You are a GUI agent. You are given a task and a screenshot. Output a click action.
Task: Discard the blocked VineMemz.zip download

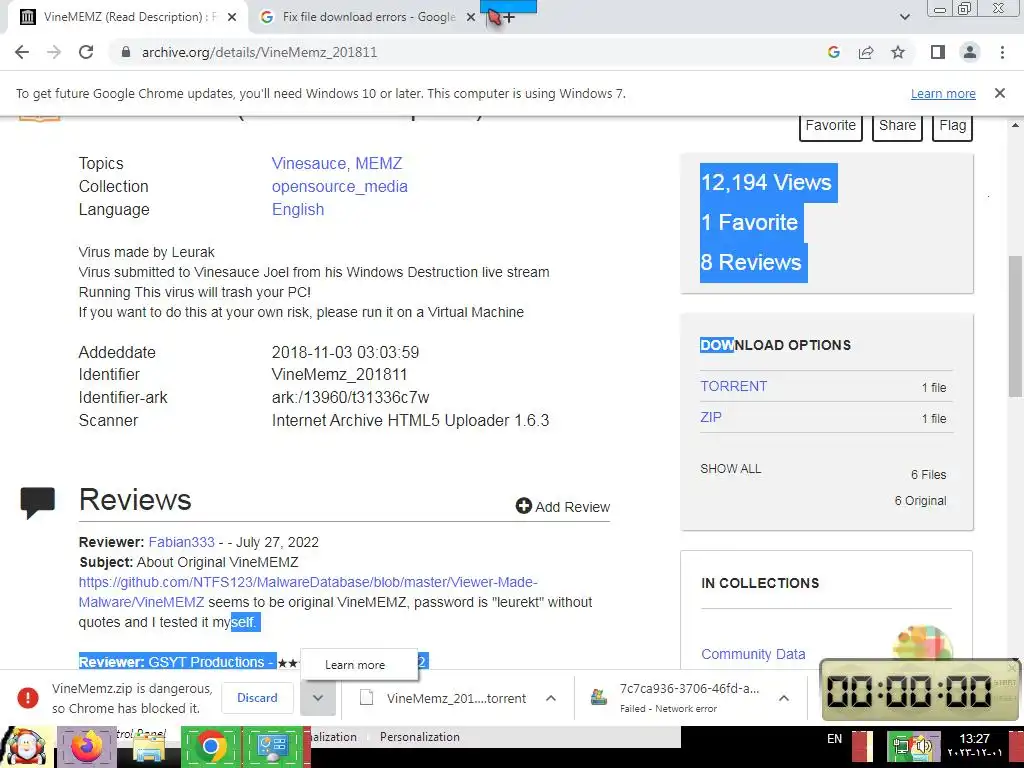(x=257, y=697)
